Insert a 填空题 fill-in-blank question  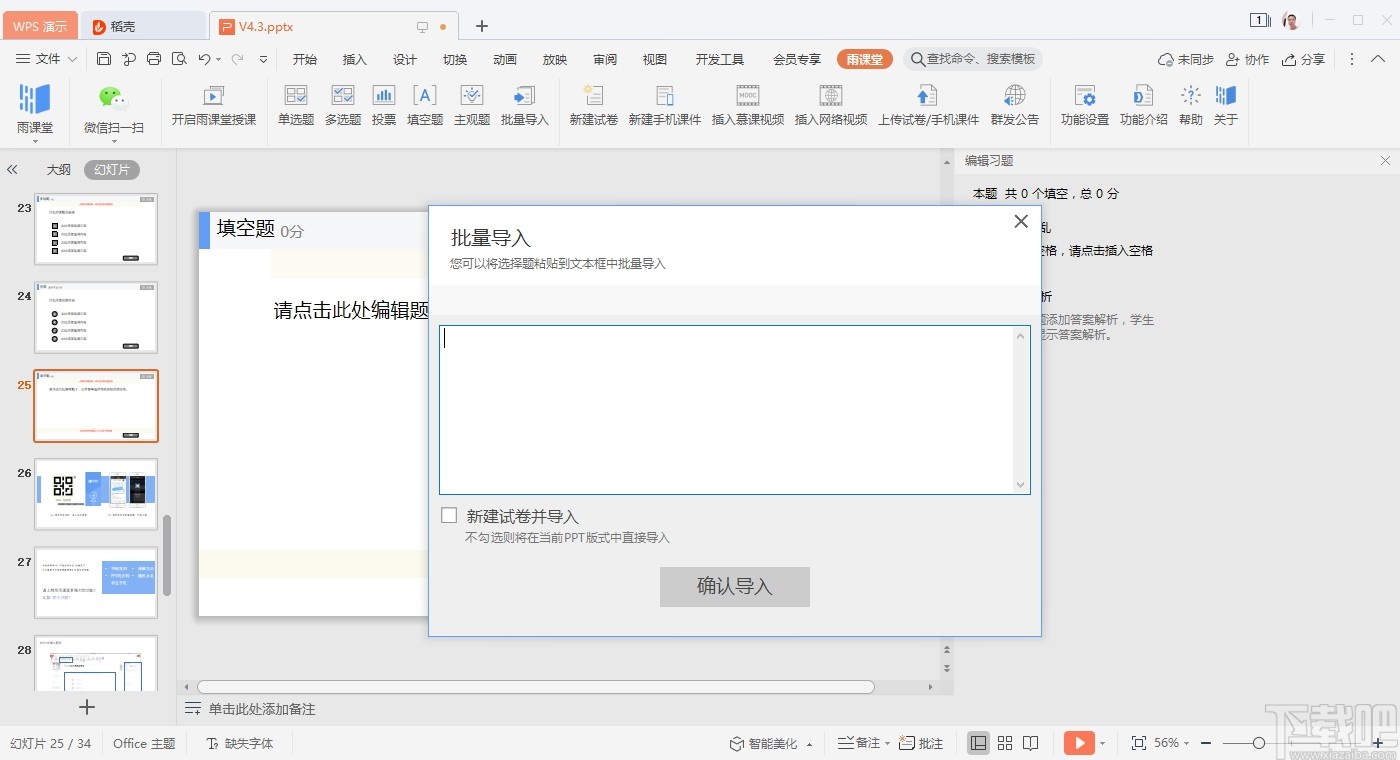click(x=425, y=106)
